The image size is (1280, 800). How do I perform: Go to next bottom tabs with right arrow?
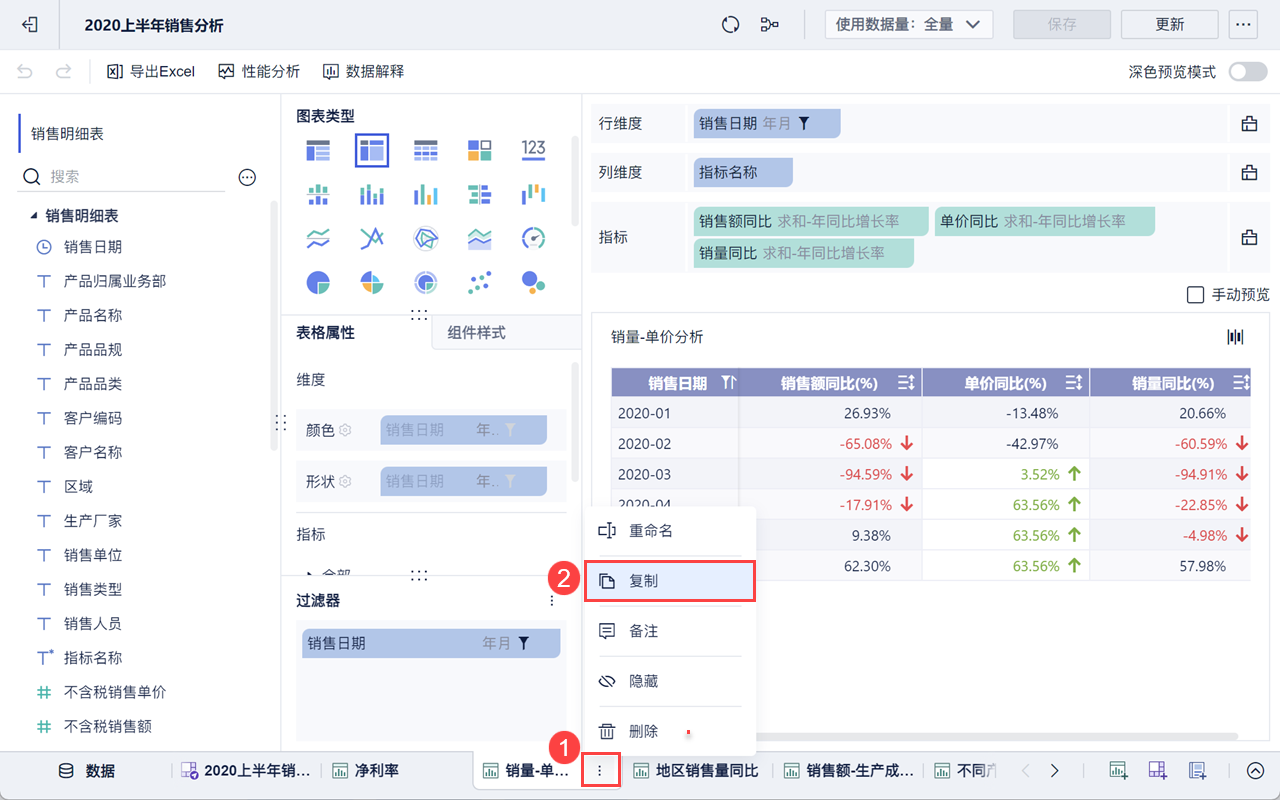(1055, 771)
